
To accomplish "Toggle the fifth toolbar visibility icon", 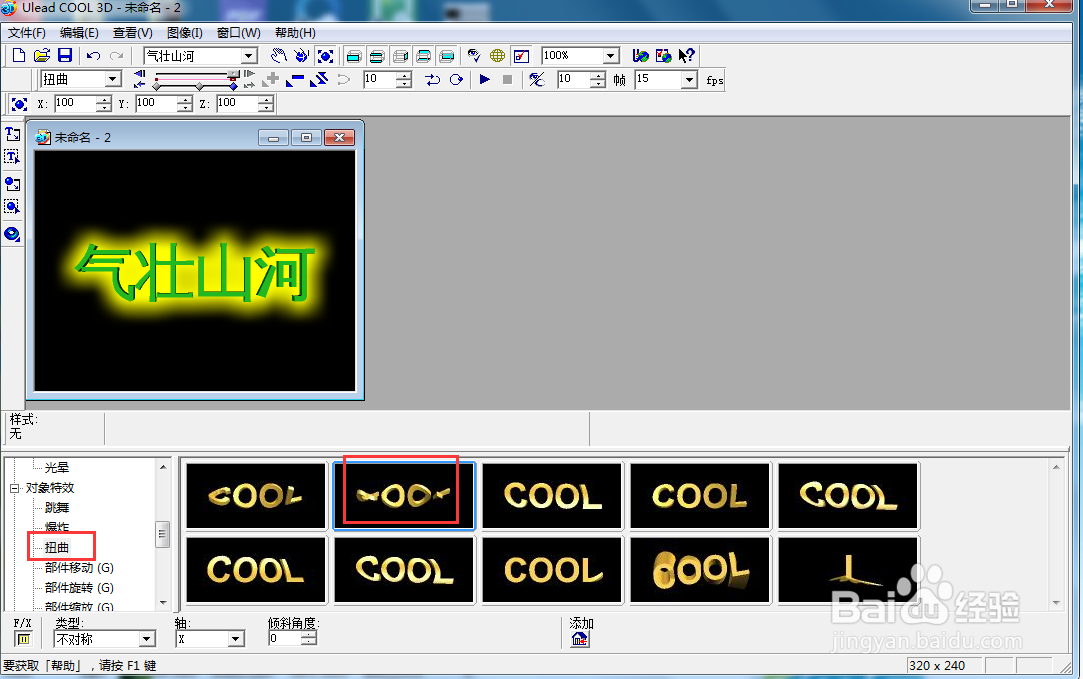I will click(448, 55).
